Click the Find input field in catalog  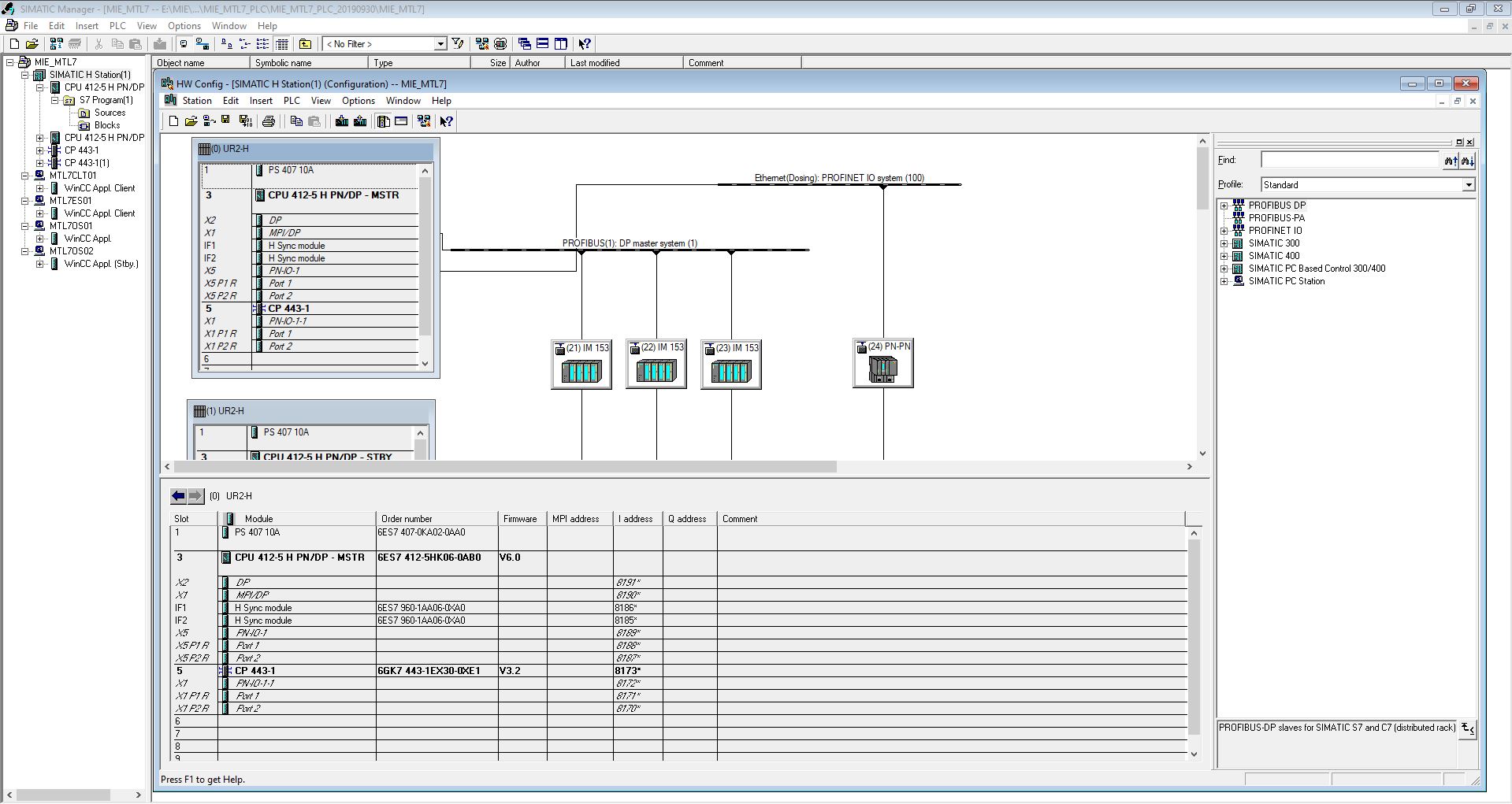pyautogui.click(x=1349, y=161)
